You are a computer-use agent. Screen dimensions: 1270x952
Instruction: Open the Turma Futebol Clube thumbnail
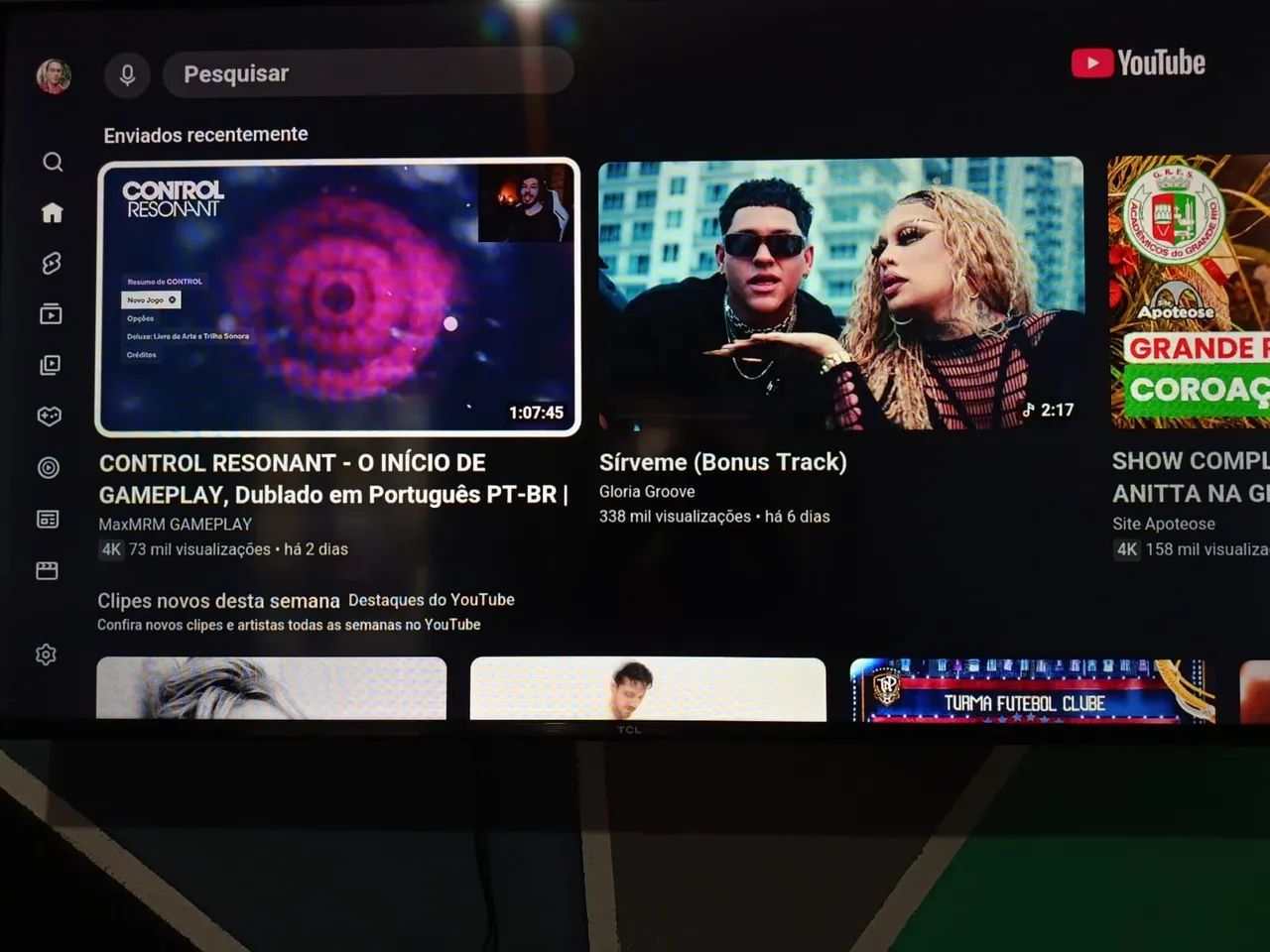1031,690
